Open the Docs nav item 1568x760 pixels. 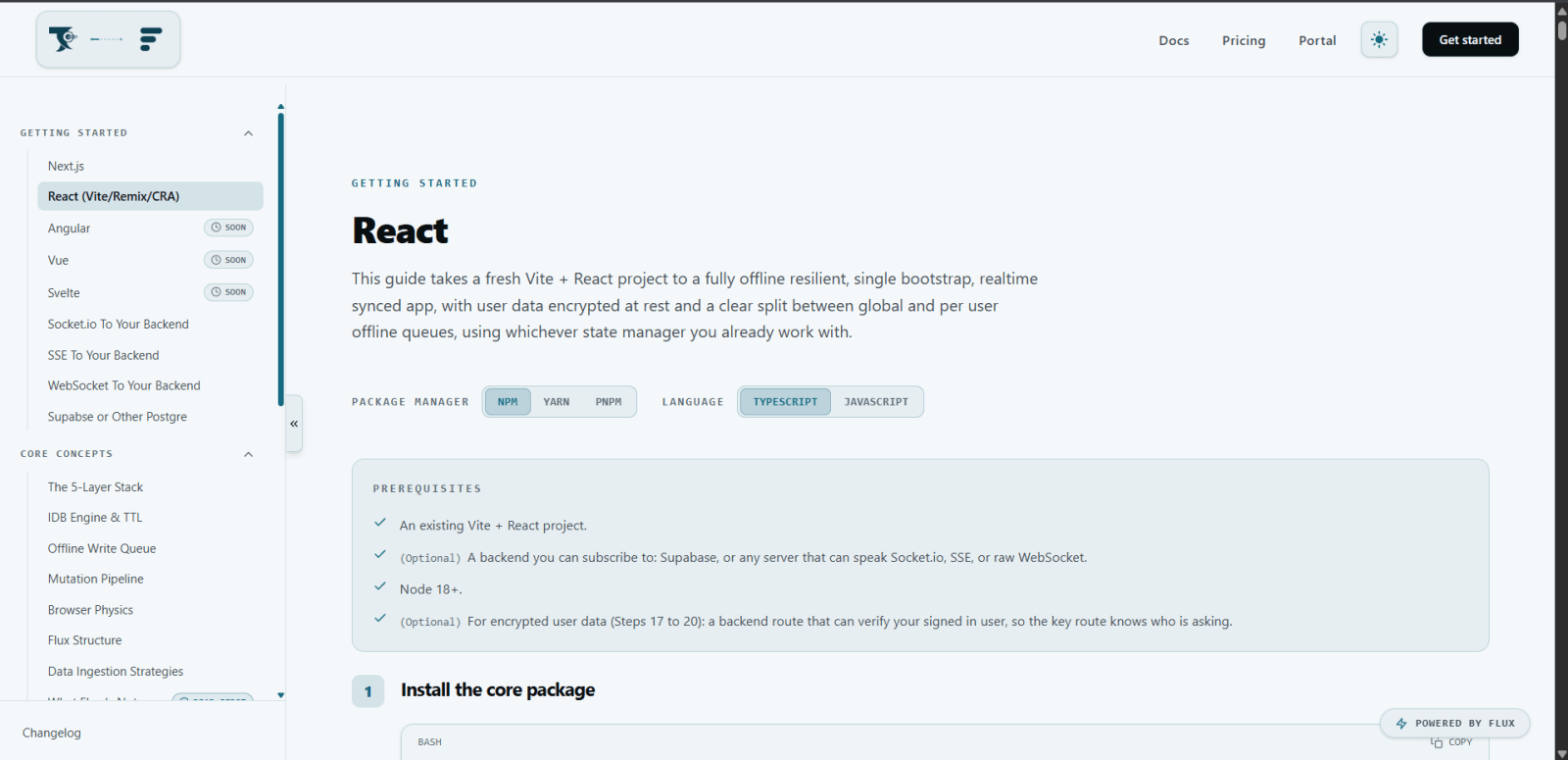click(x=1174, y=40)
